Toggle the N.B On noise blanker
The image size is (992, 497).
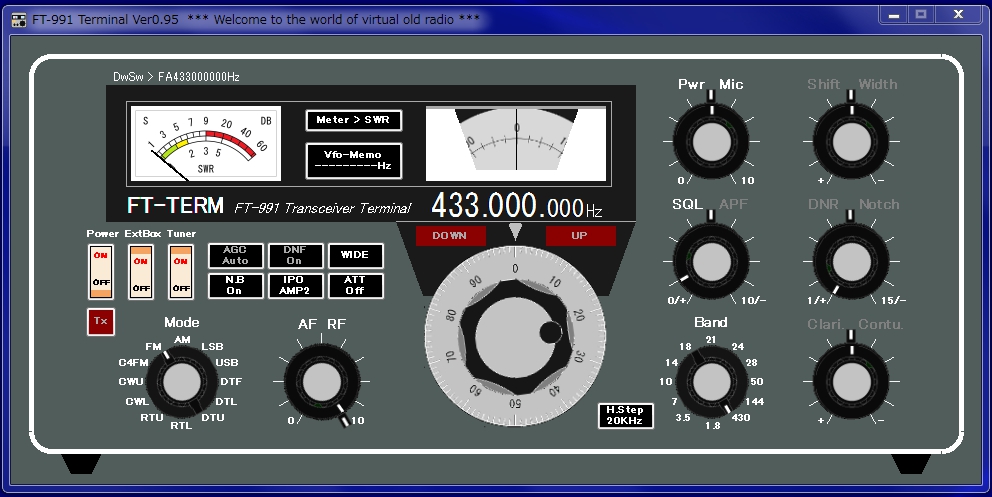click(235, 285)
